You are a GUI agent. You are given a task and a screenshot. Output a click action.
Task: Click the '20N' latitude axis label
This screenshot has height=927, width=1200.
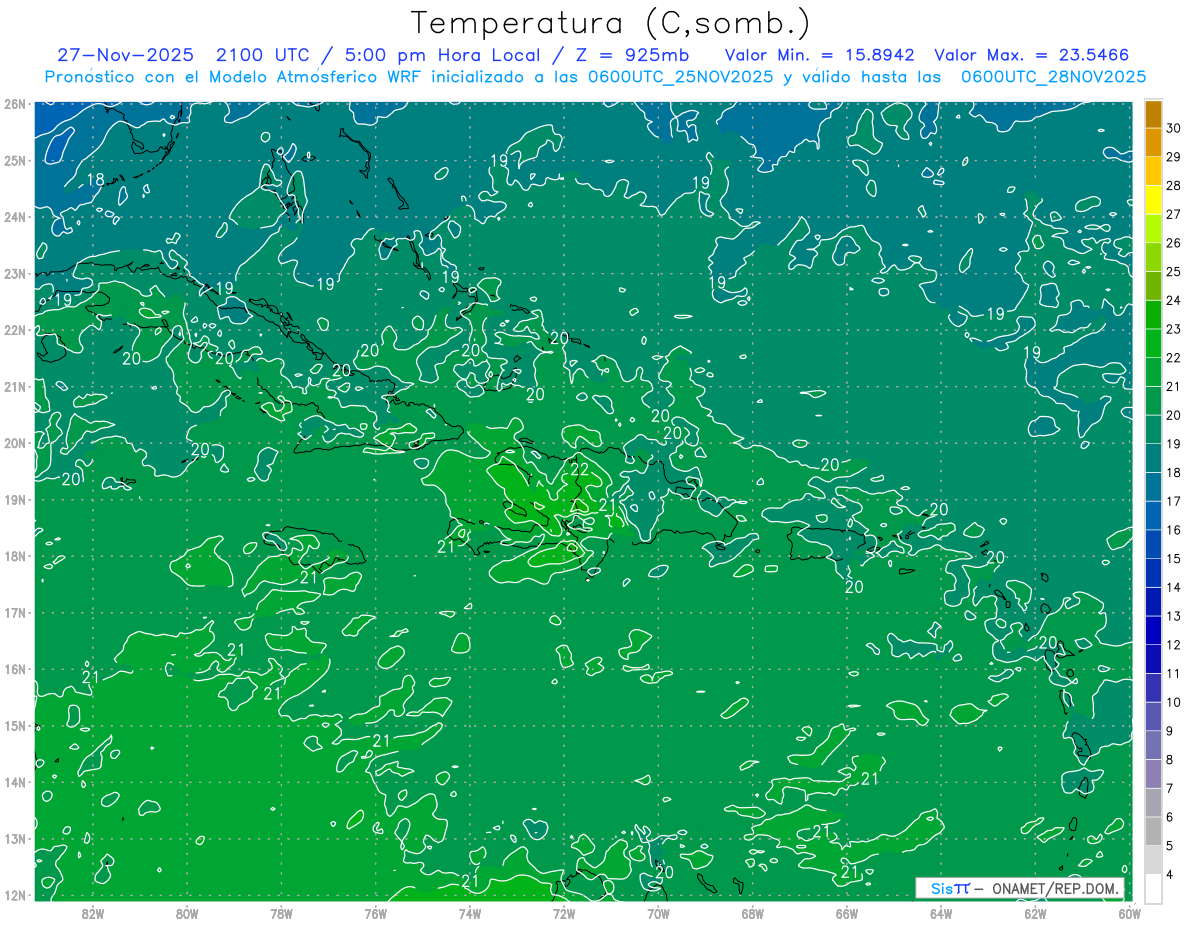pos(14,443)
